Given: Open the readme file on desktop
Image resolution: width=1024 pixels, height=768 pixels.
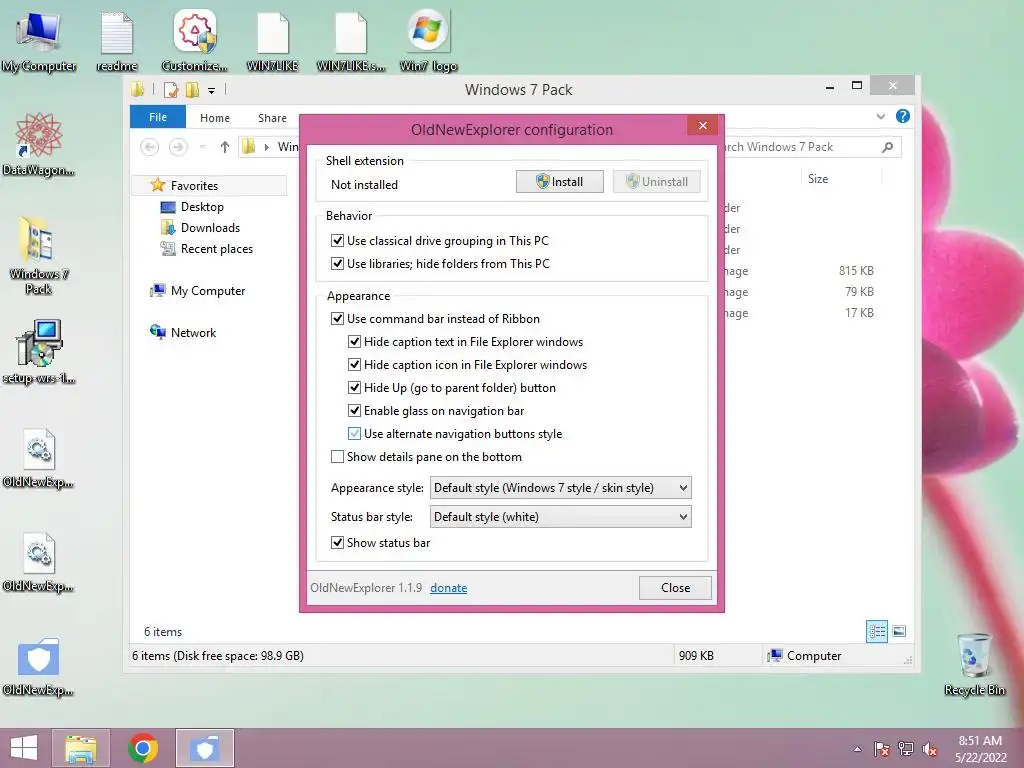Looking at the screenshot, I should 117,41.
